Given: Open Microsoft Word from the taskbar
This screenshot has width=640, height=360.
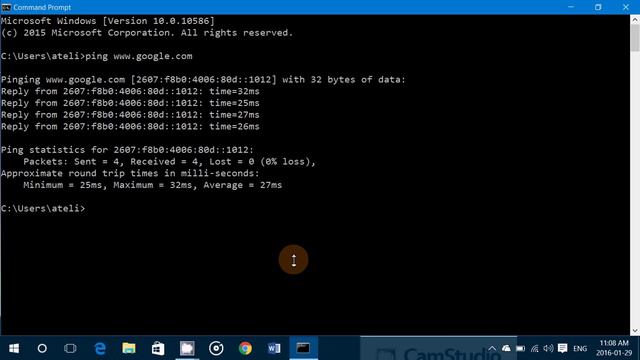Looking at the screenshot, I should [274, 348].
